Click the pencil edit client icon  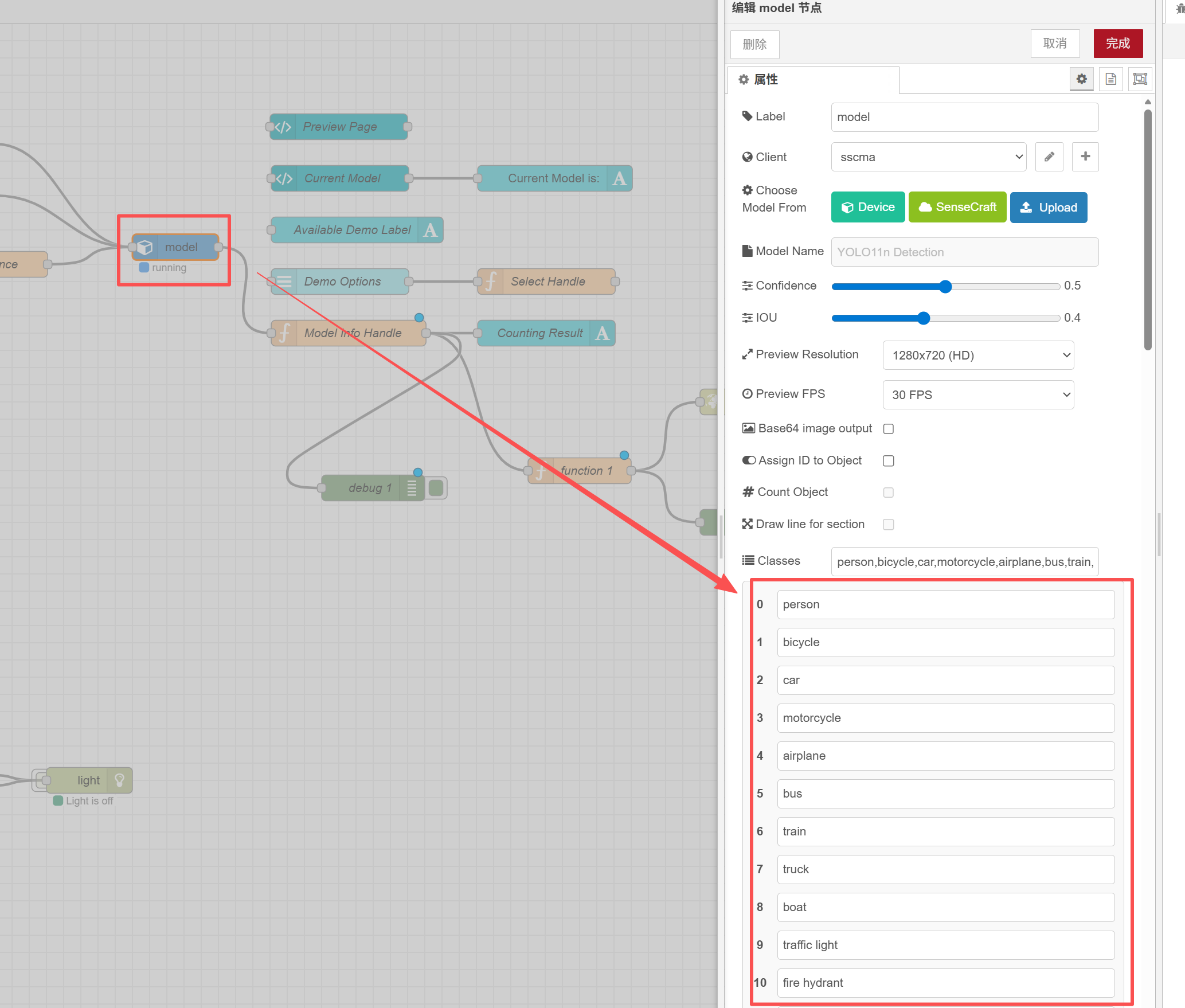pos(1049,157)
